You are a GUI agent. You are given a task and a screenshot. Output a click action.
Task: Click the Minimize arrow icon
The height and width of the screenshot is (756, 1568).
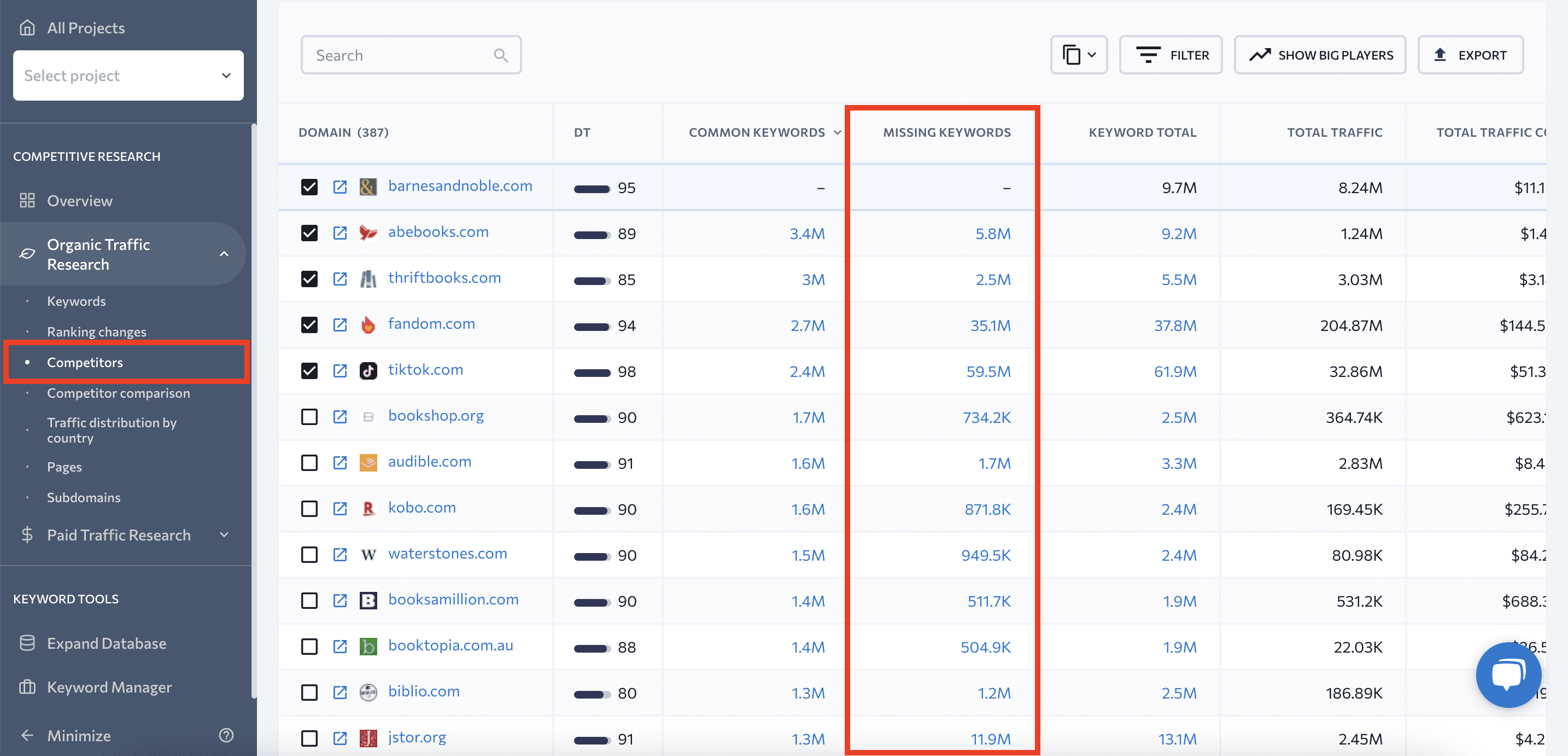(27, 735)
